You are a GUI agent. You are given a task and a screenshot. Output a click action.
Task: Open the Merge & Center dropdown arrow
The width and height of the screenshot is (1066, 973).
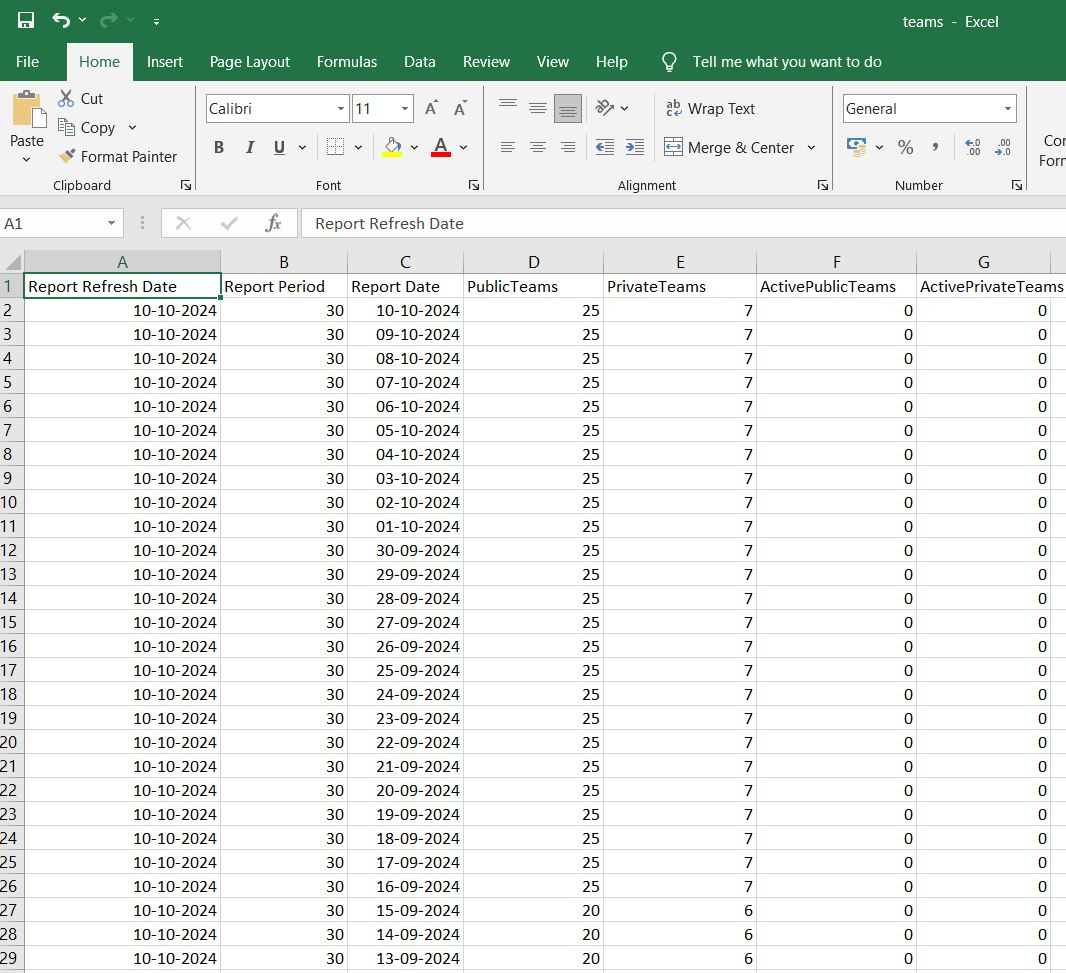pyautogui.click(x=811, y=148)
